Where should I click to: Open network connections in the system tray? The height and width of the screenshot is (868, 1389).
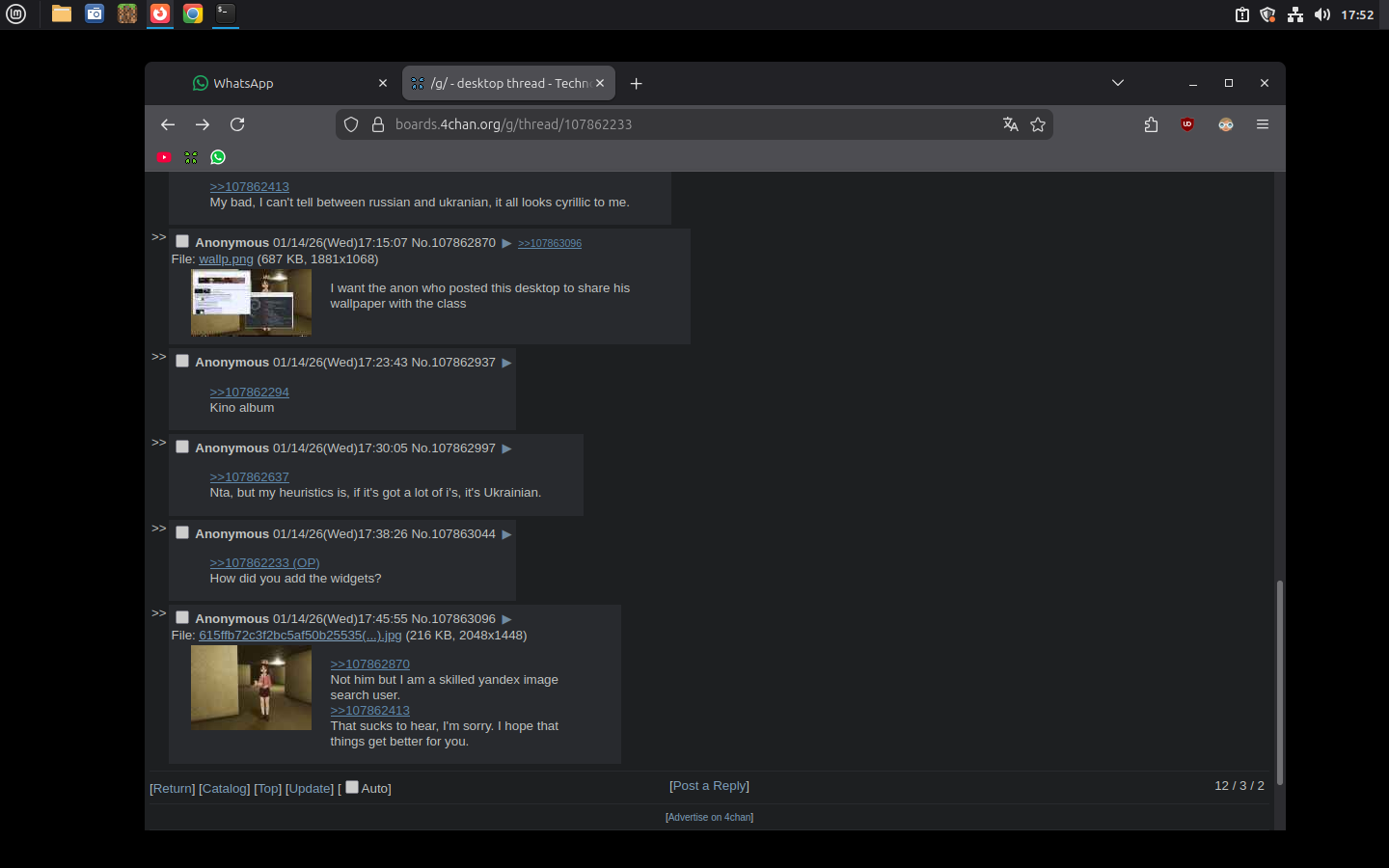coord(1295,14)
